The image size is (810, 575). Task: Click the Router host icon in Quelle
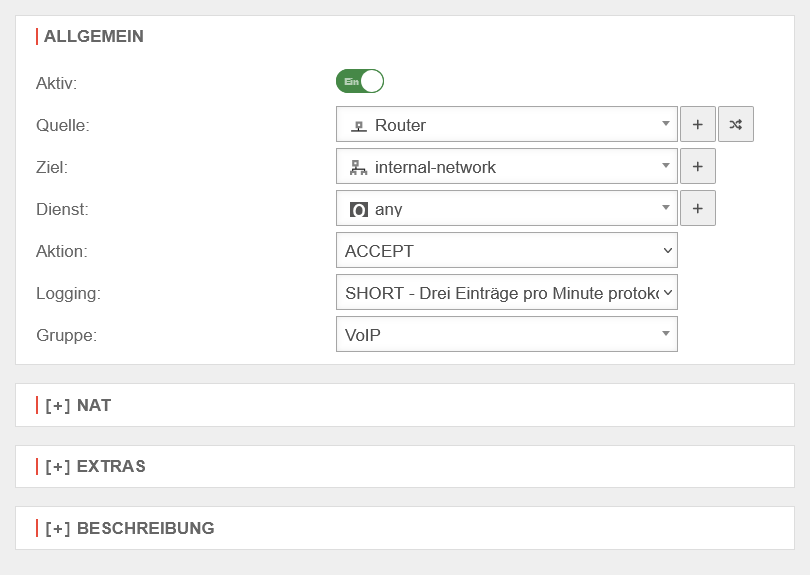(x=359, y=126)
